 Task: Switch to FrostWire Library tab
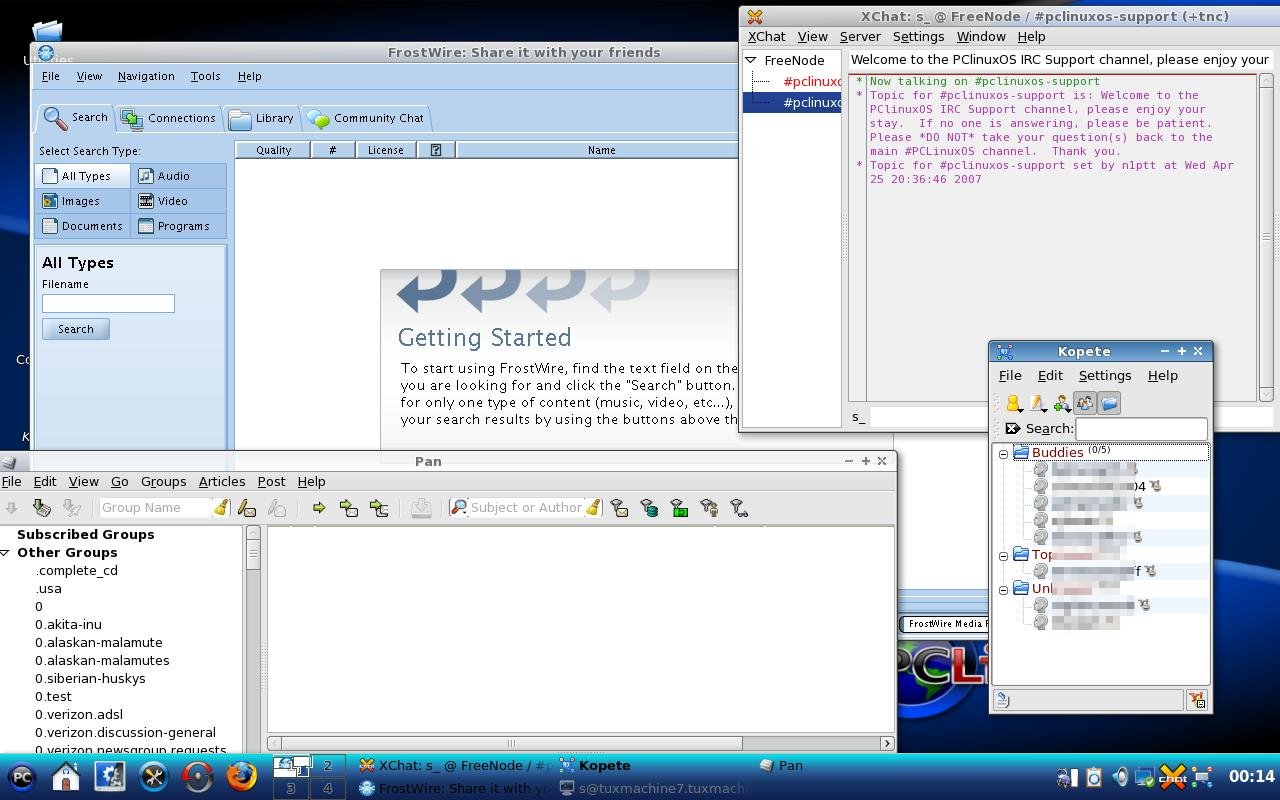(261, 118)
